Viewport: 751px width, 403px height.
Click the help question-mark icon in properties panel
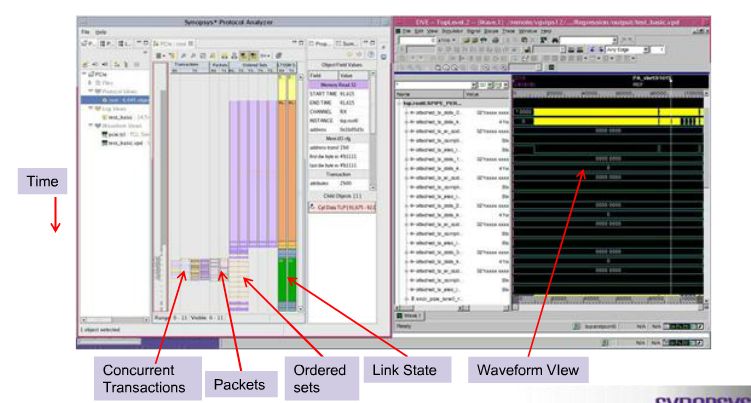click(371, 55)
